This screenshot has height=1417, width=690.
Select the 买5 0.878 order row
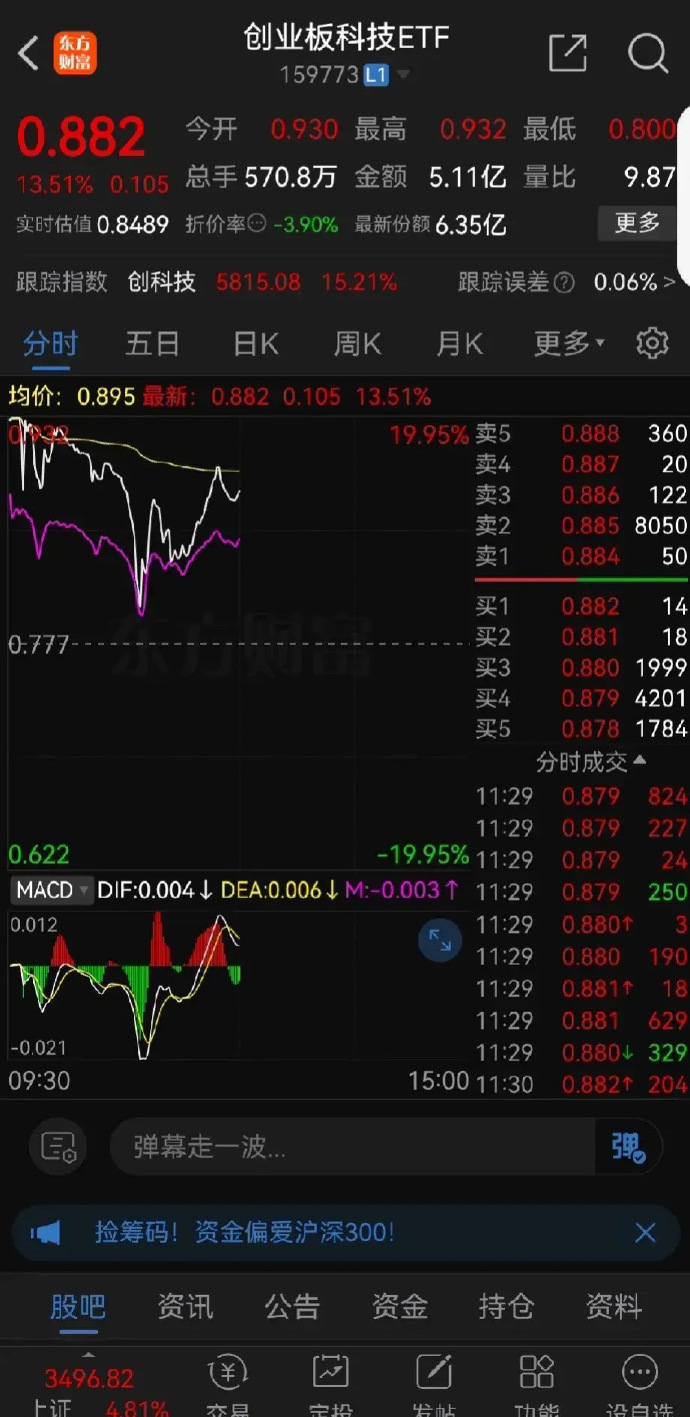tap(581, 729)
